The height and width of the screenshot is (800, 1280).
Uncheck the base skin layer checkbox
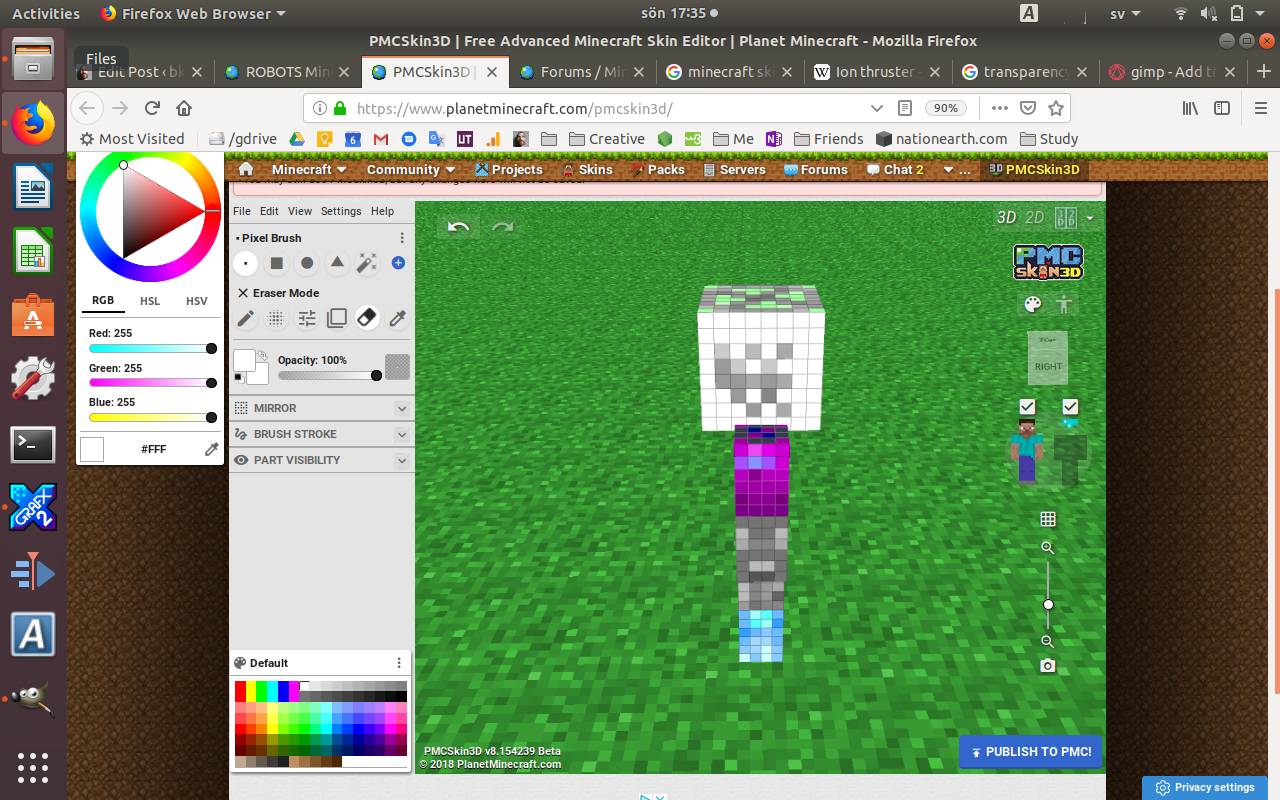pos(1027,407)
